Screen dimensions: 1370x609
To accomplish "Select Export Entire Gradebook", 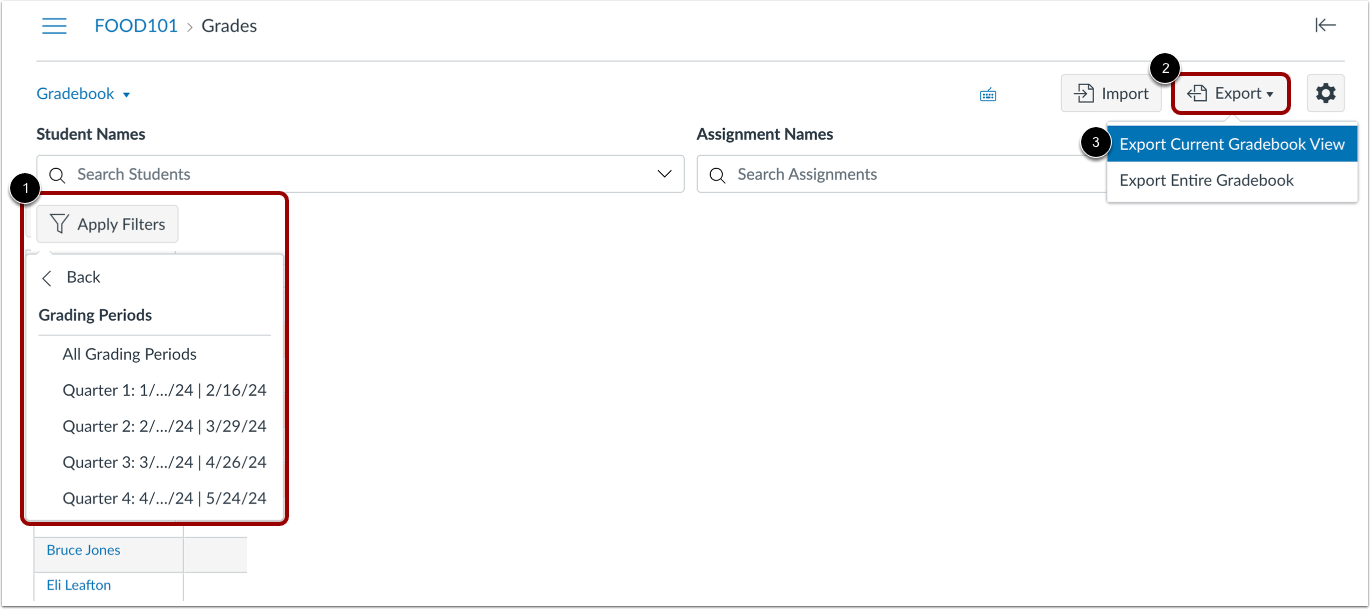I will pos(1208,180).
